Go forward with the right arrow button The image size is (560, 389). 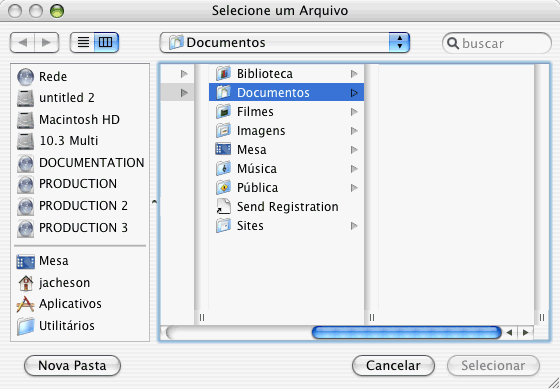46,43
